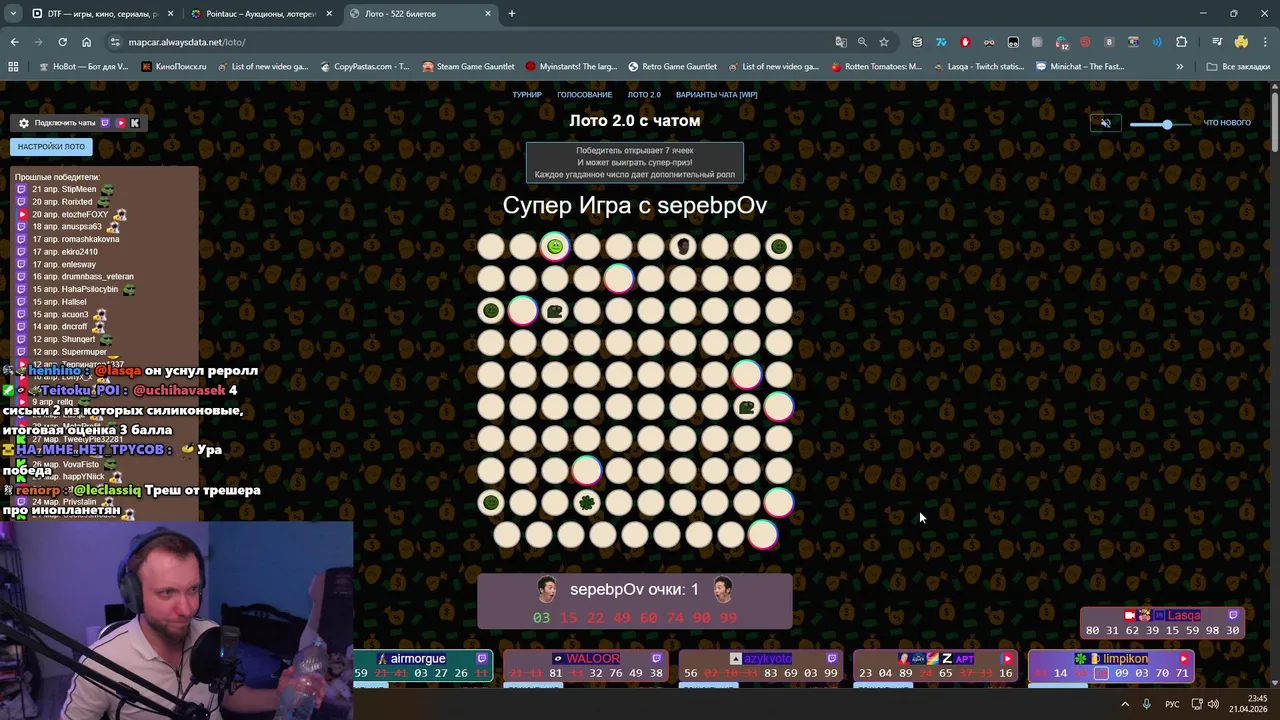
Task: Open chat connection settings gear
Action: point(24,123)
